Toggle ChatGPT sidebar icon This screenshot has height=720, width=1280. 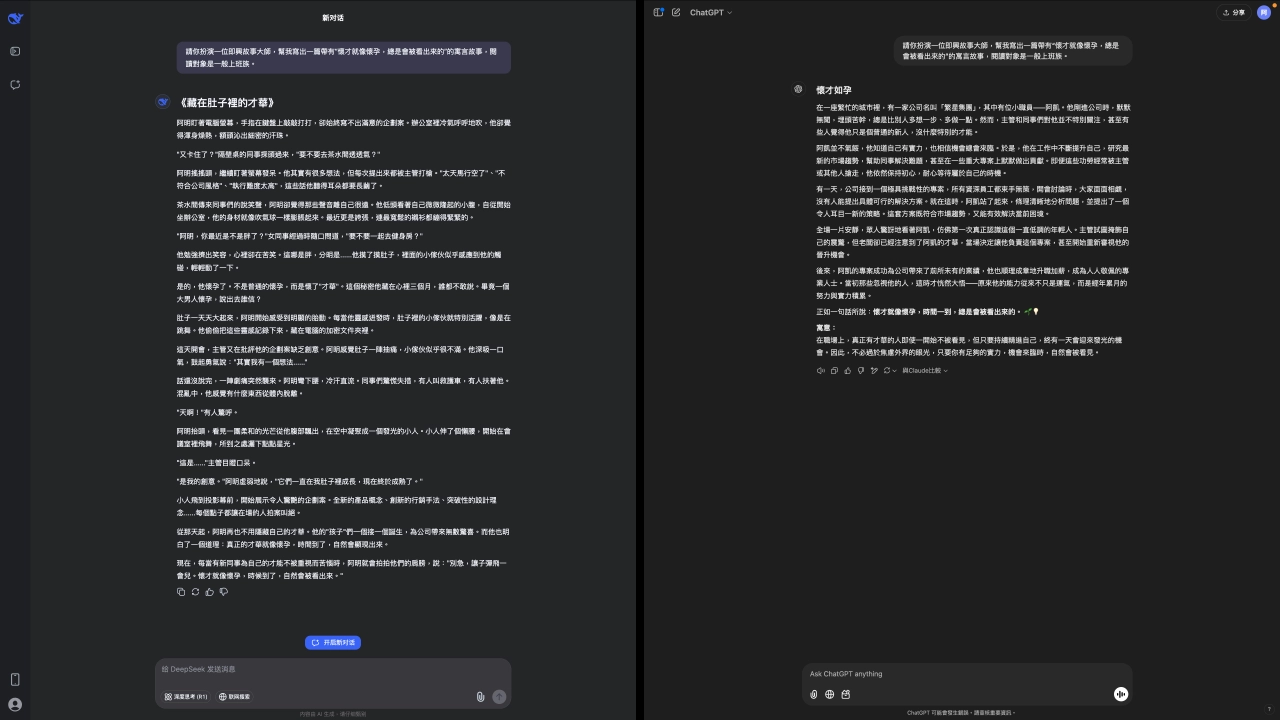658,12
